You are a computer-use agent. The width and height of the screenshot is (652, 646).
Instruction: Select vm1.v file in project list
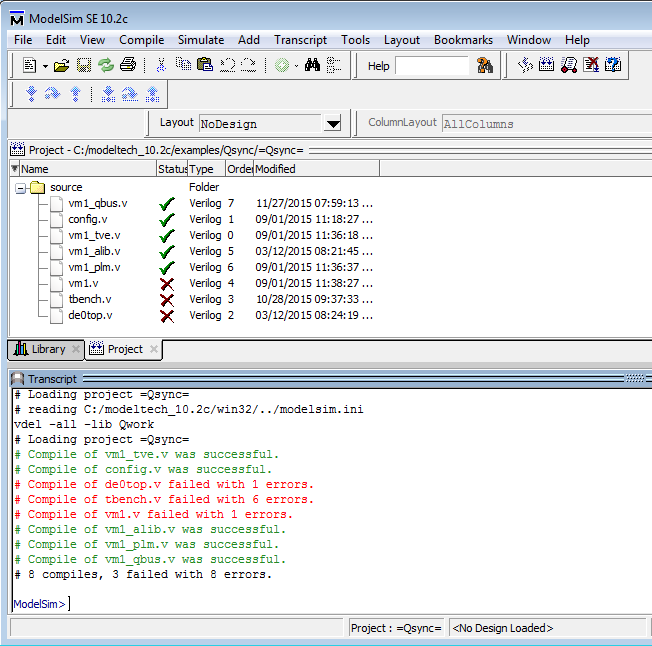[x=83, y=283]
